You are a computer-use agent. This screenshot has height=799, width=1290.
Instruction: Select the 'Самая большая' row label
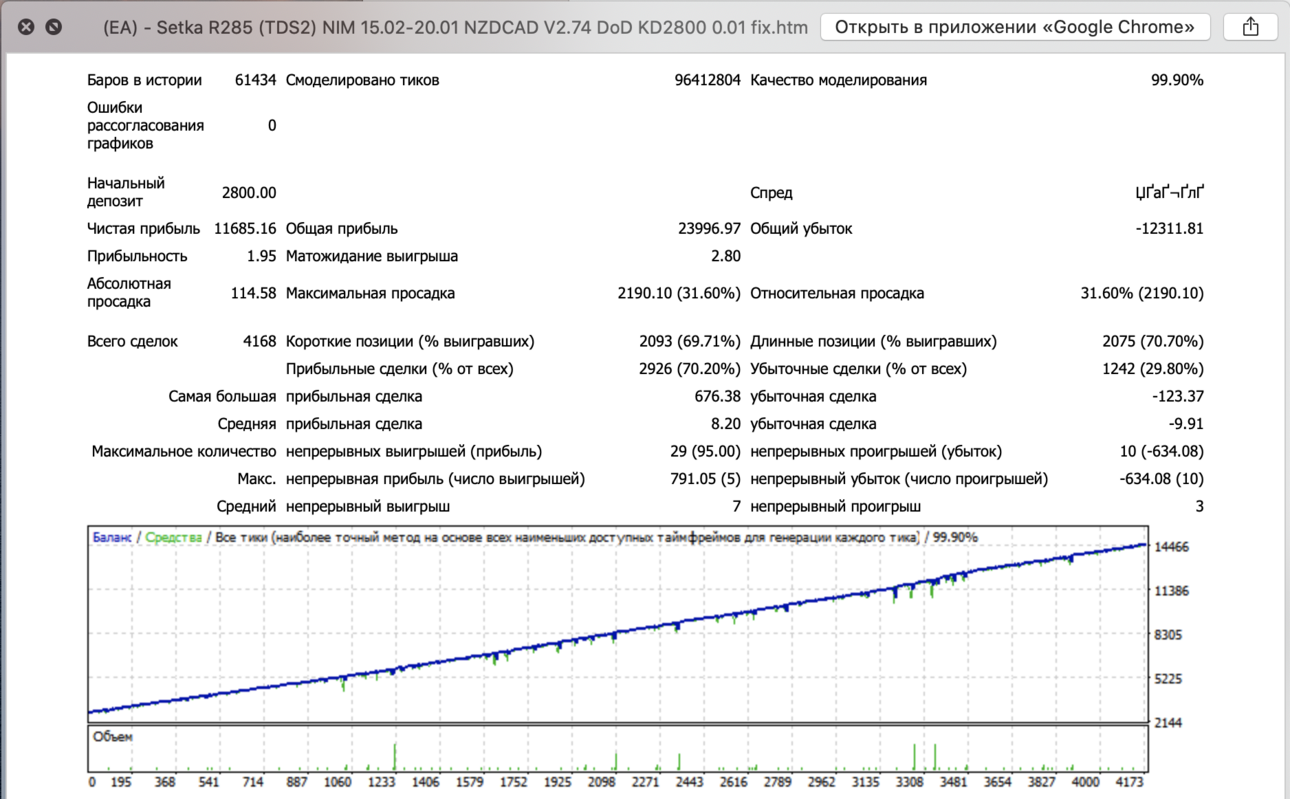[222, 396]
